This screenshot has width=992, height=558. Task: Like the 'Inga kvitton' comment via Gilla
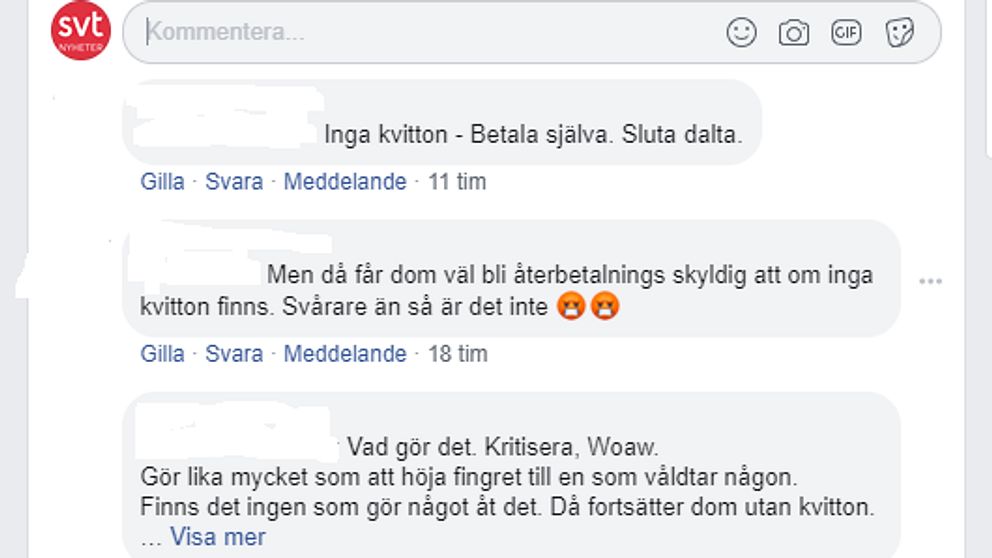[x=162, y=182]
